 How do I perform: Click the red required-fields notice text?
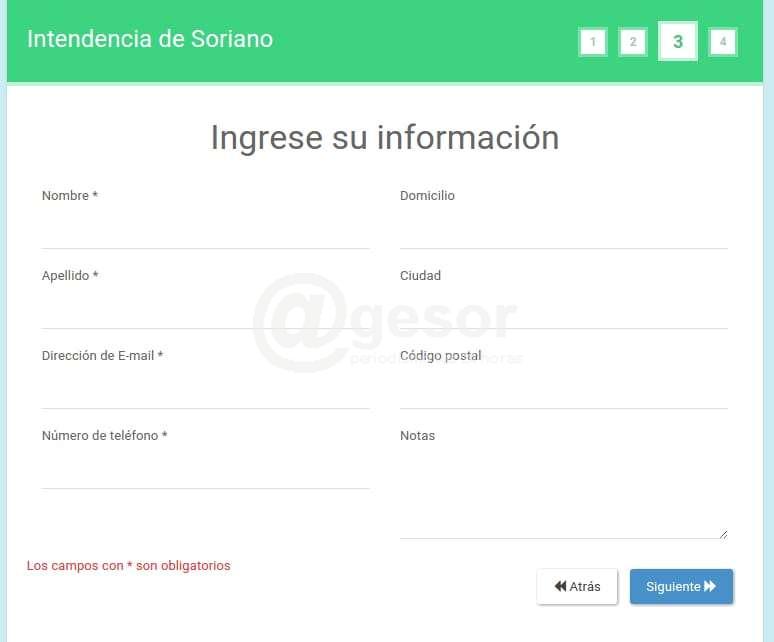[x=128, y=566]
